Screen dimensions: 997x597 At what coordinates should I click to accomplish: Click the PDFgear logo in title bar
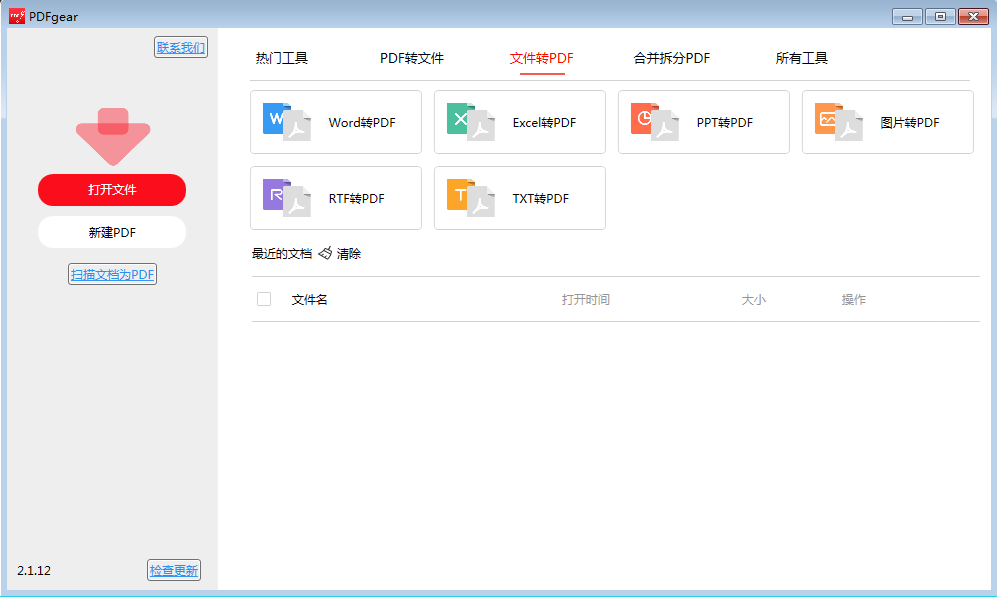pyautogui.click(x=17, y=16)
